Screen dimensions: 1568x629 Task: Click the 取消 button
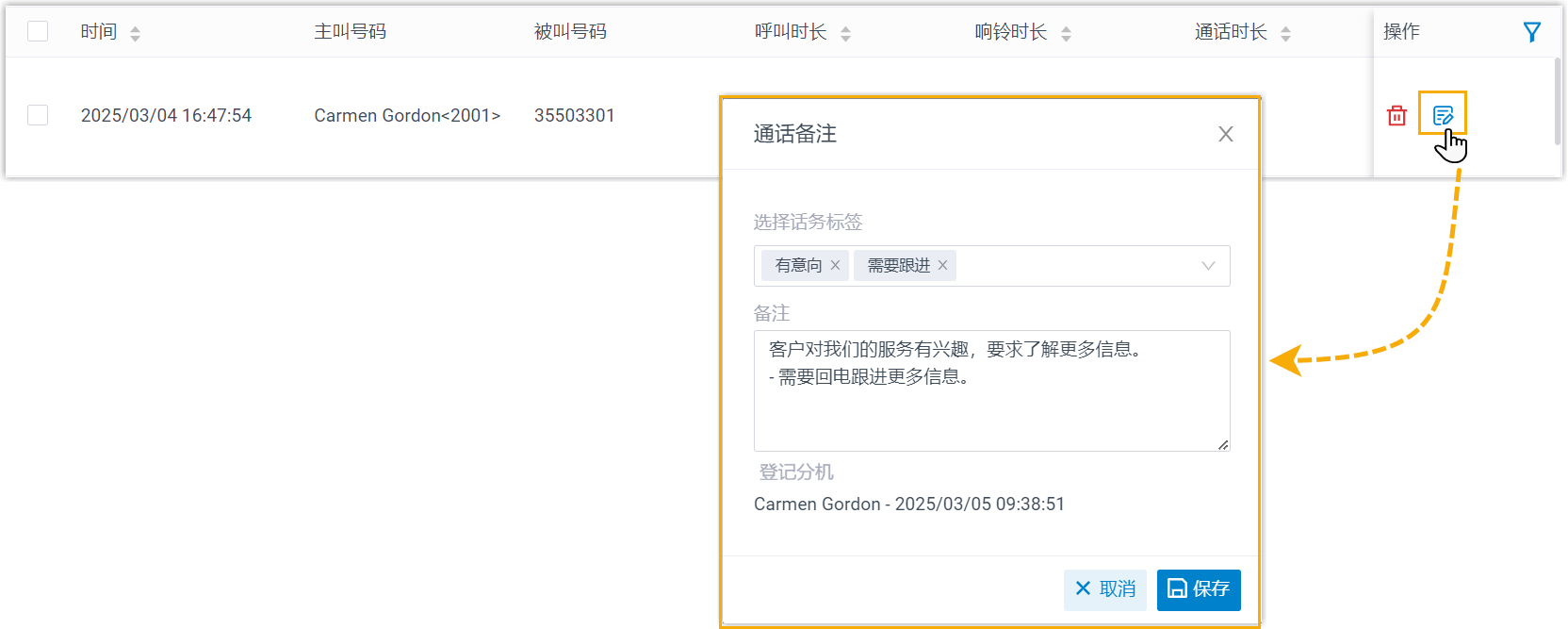pos(1104,589)
